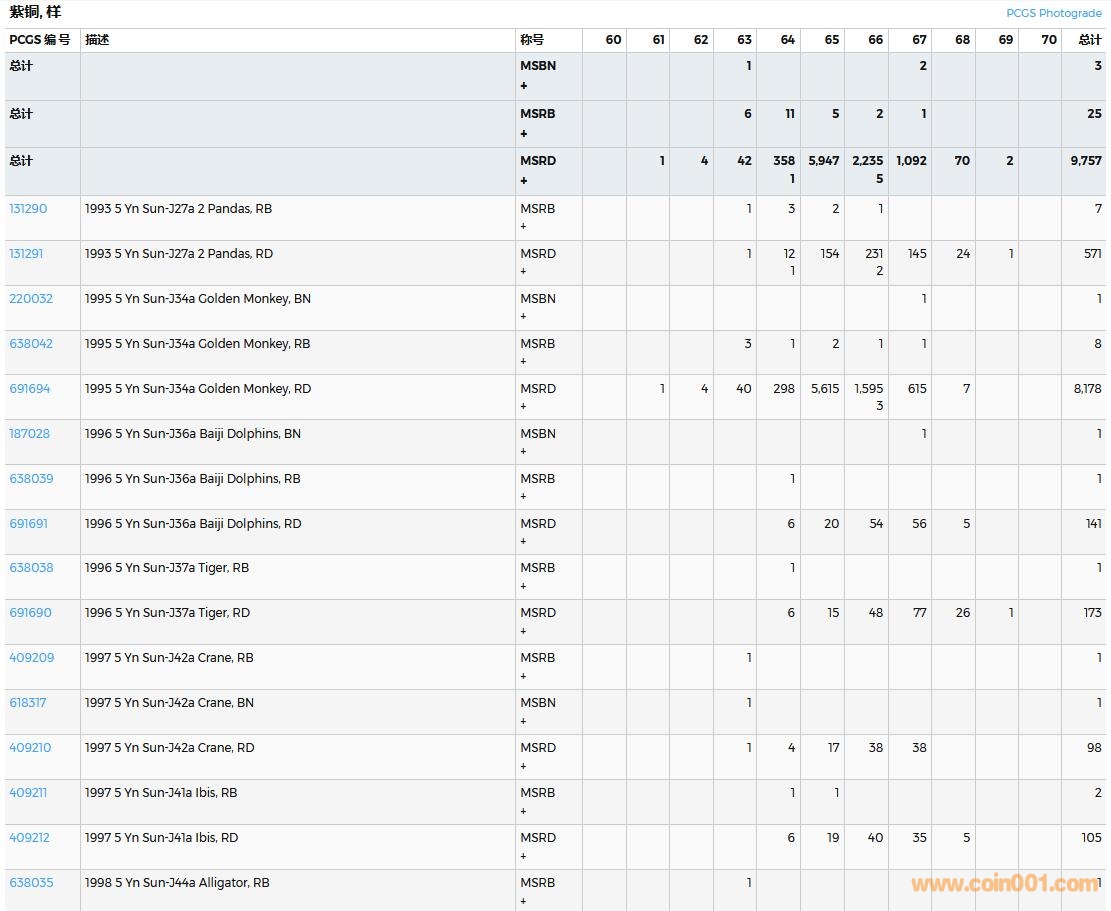This screenshot has height=911, width=1111.
Task: Expand plus sign under MSBN total row
Action: click(x=523, y=86)
